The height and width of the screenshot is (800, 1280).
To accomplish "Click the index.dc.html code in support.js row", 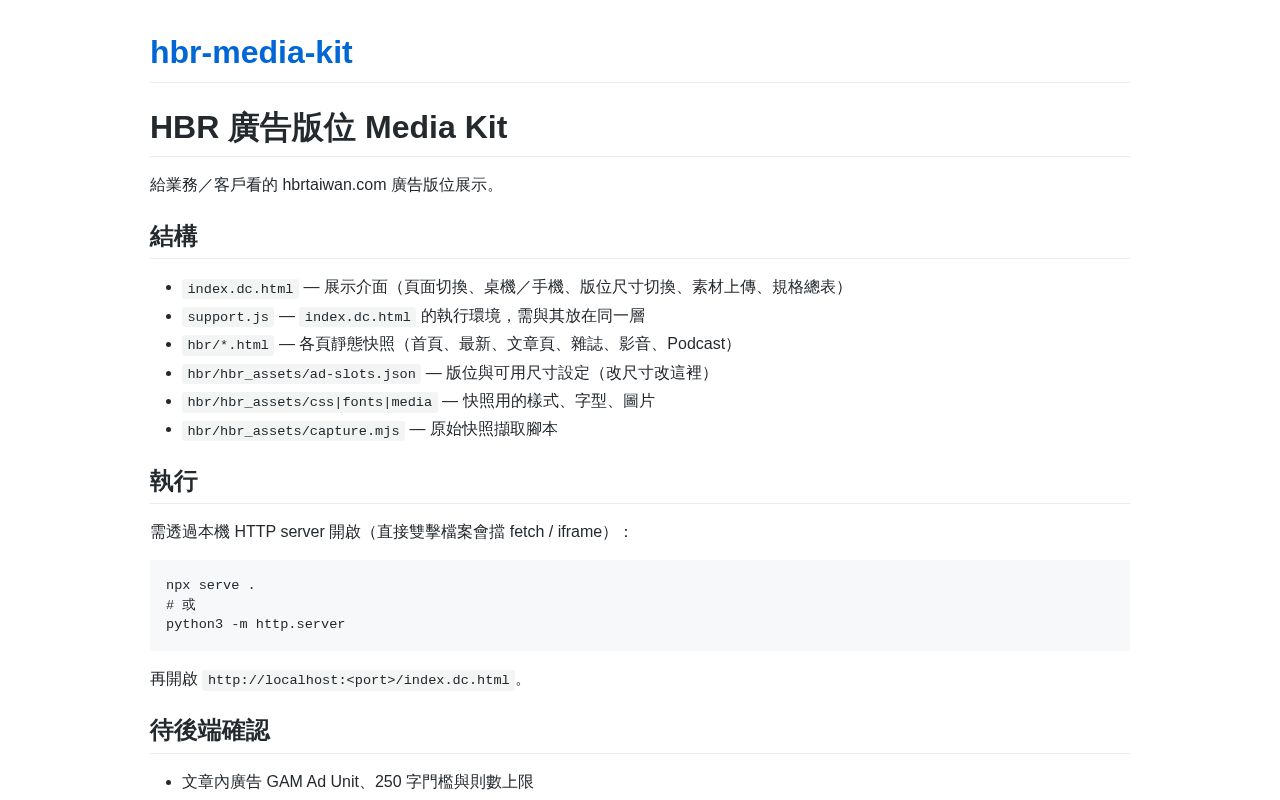I will (x=358, y=317).
